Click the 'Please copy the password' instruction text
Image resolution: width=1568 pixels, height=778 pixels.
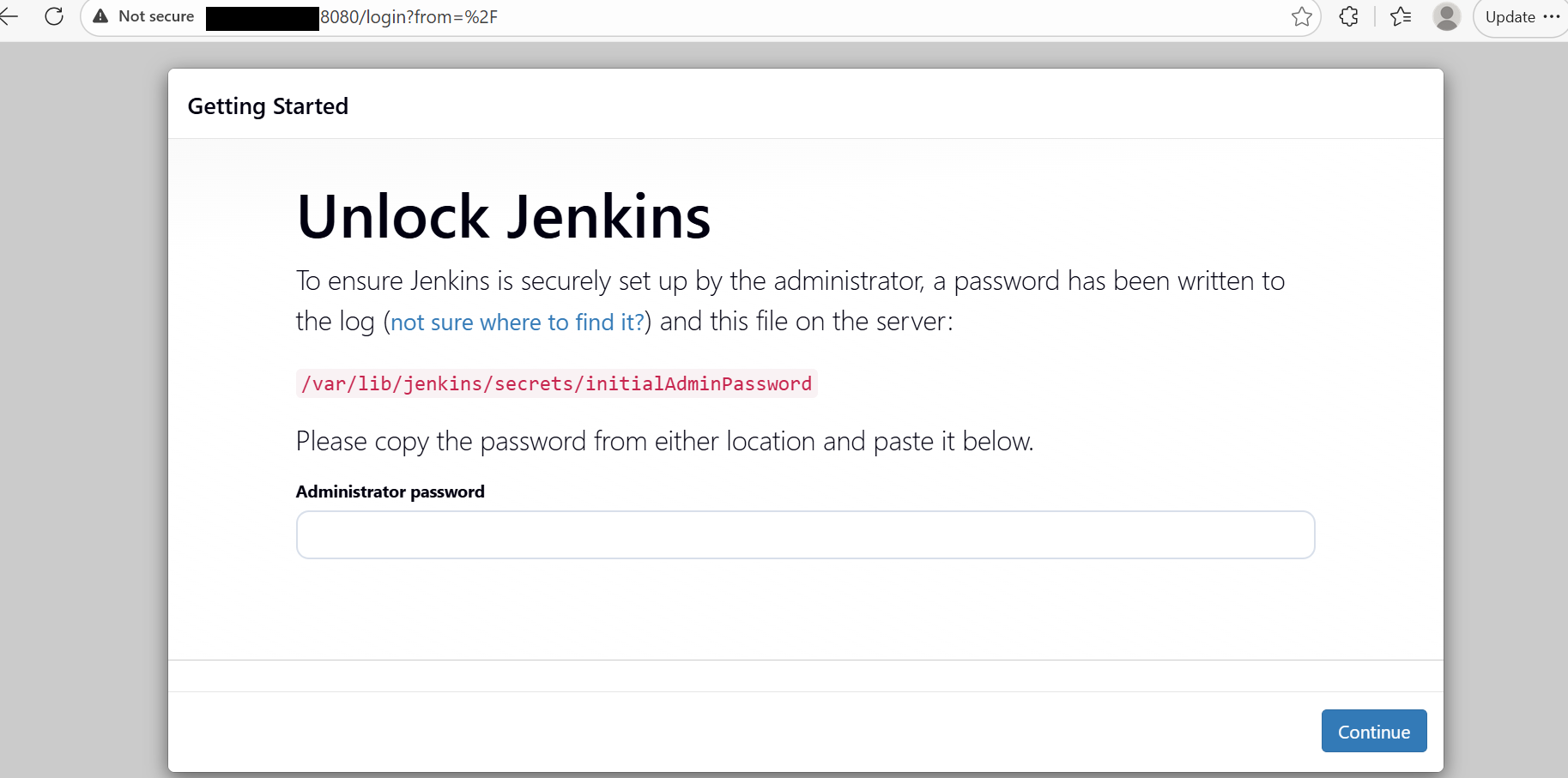click(664, 441)
